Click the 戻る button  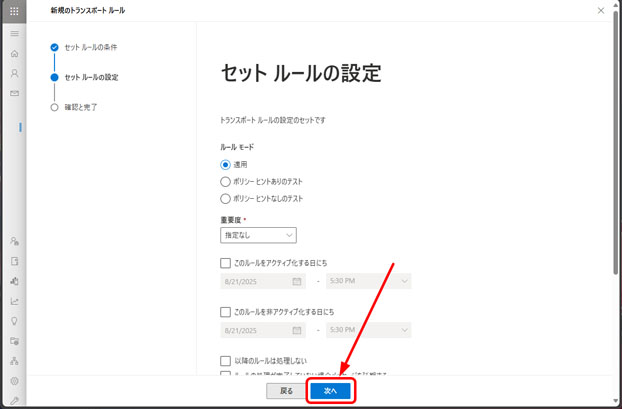286,391
